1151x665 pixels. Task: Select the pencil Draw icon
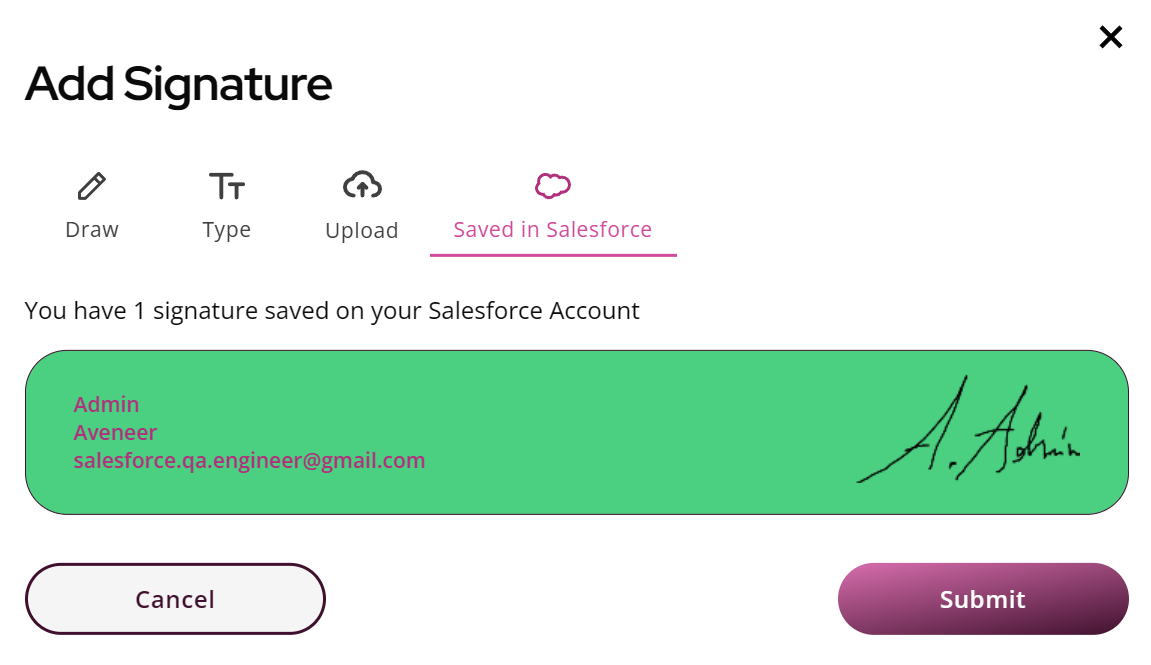92,186
